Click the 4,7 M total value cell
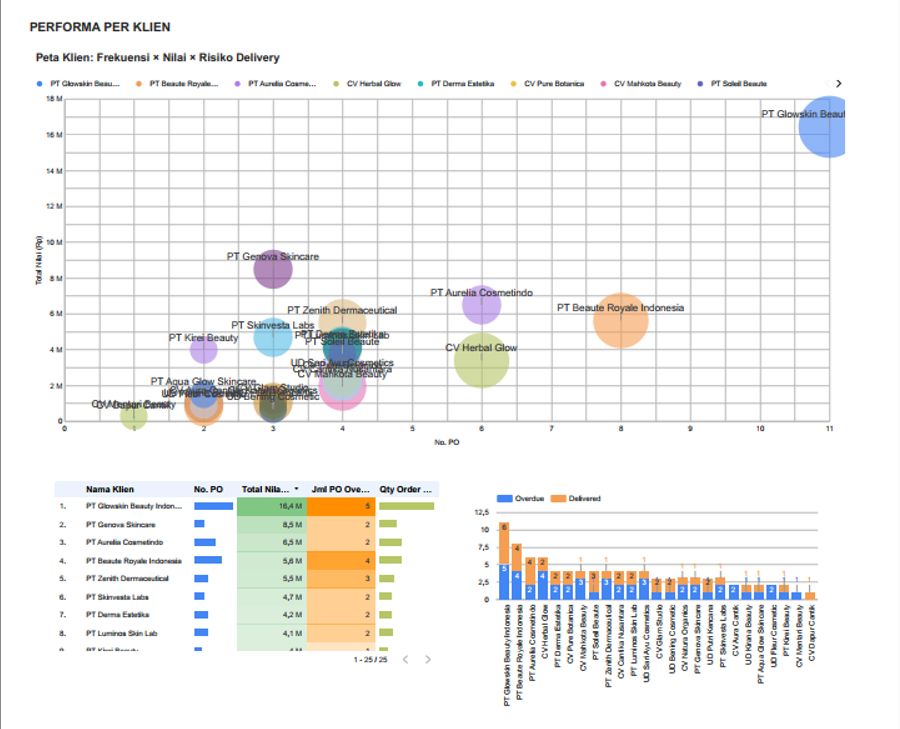The height and width of the screenshot is (729, 900). 271,596
